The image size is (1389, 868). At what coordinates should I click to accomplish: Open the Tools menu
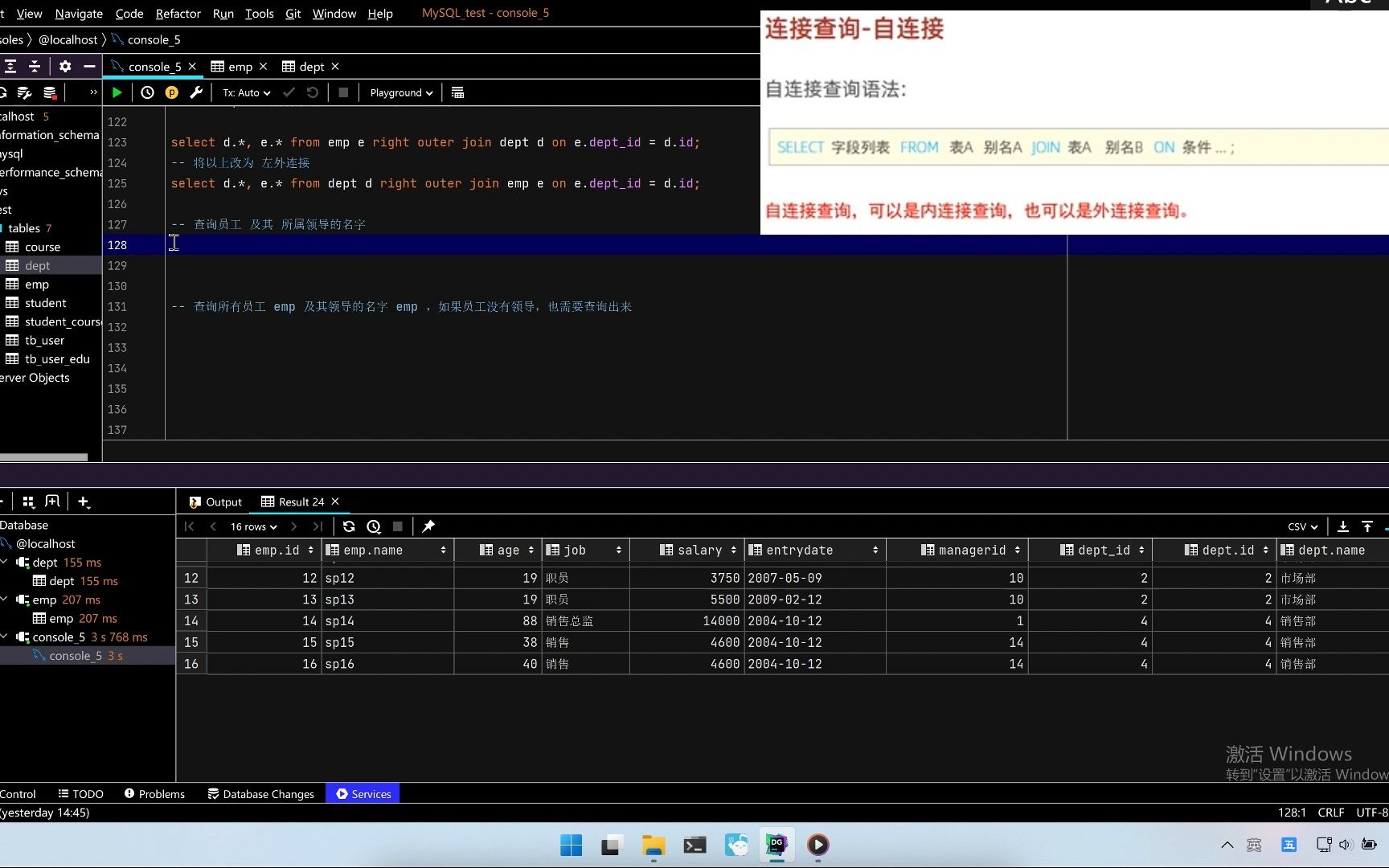click(259, 13)
